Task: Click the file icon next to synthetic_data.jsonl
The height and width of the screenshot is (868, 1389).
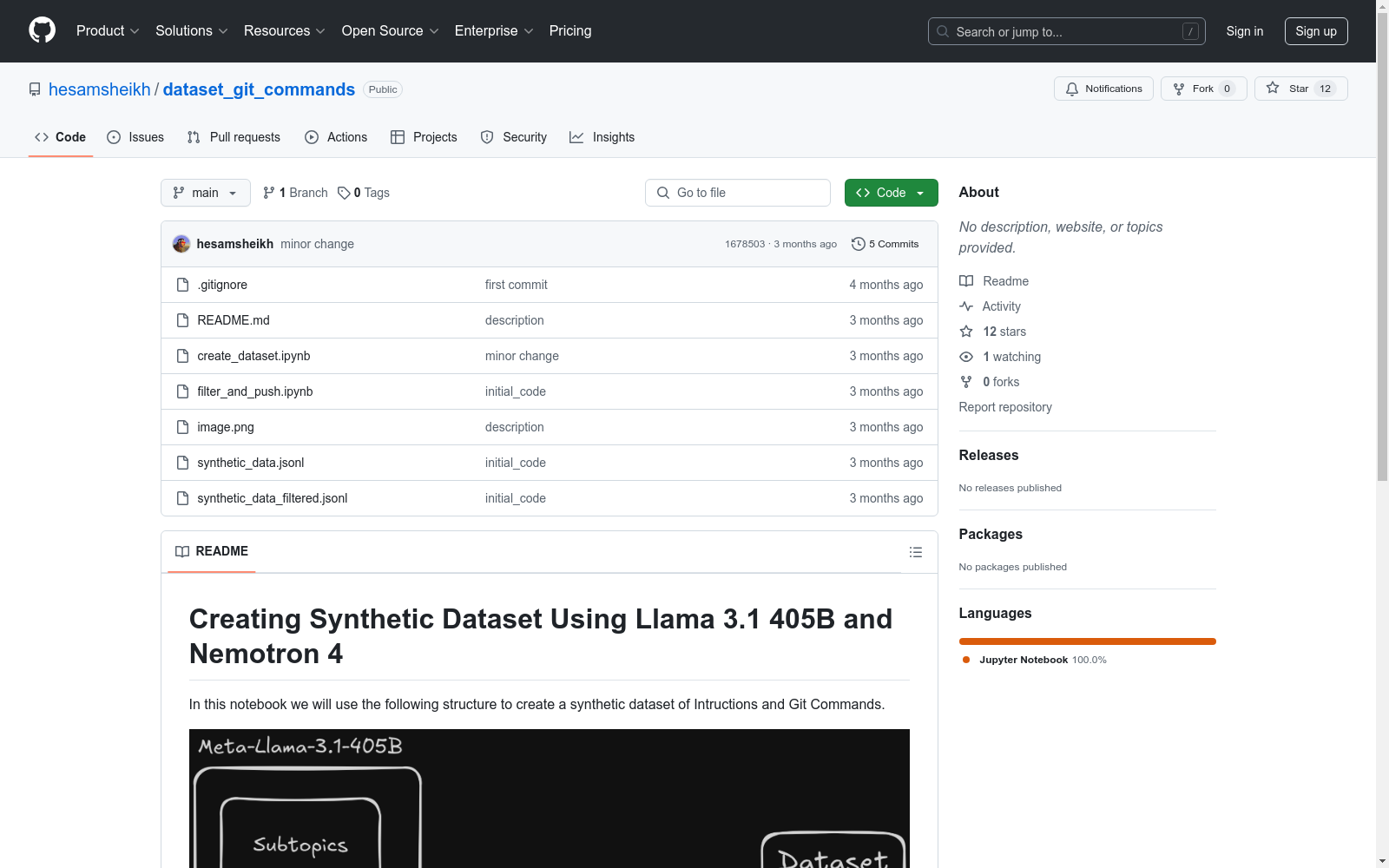Action: click(x=182, y=463)
